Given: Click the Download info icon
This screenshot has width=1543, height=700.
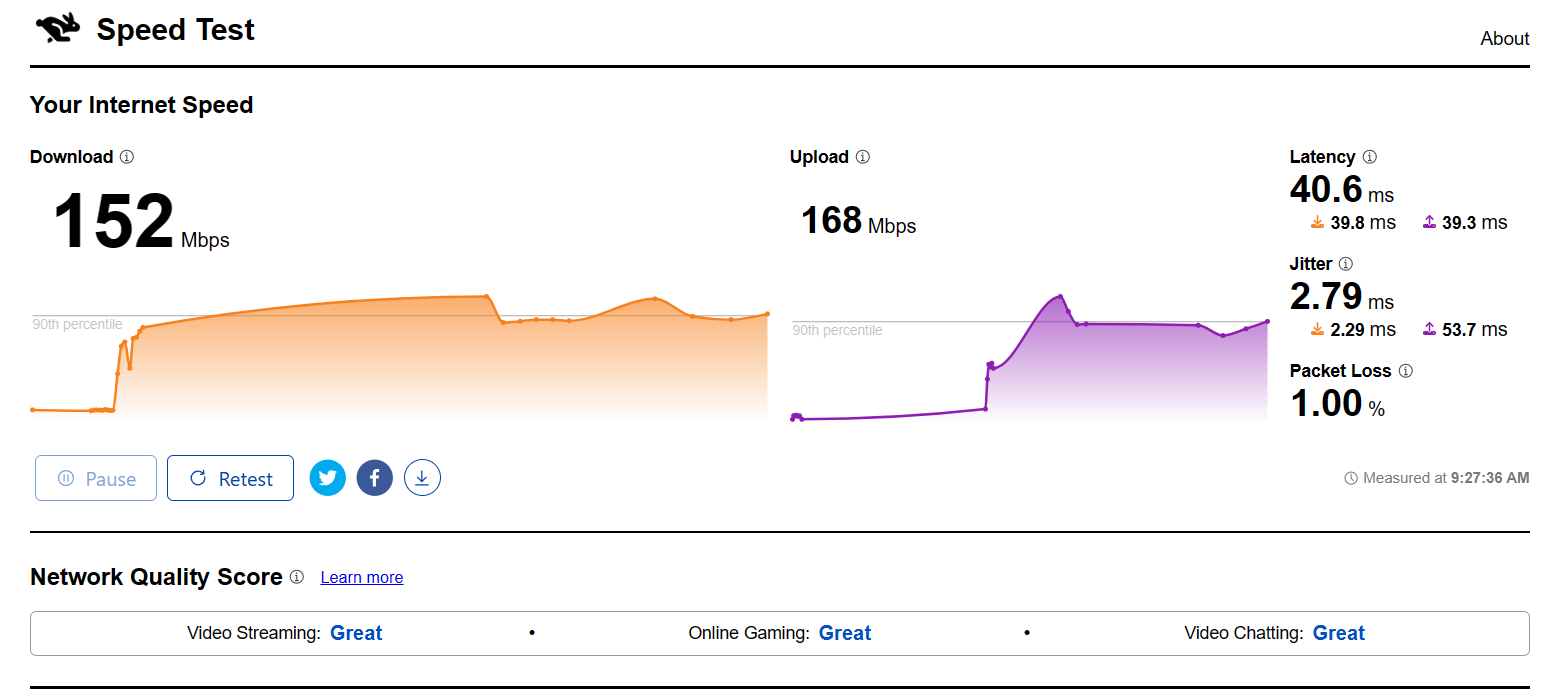Looking at the screenshot, I should click(127, 157).
